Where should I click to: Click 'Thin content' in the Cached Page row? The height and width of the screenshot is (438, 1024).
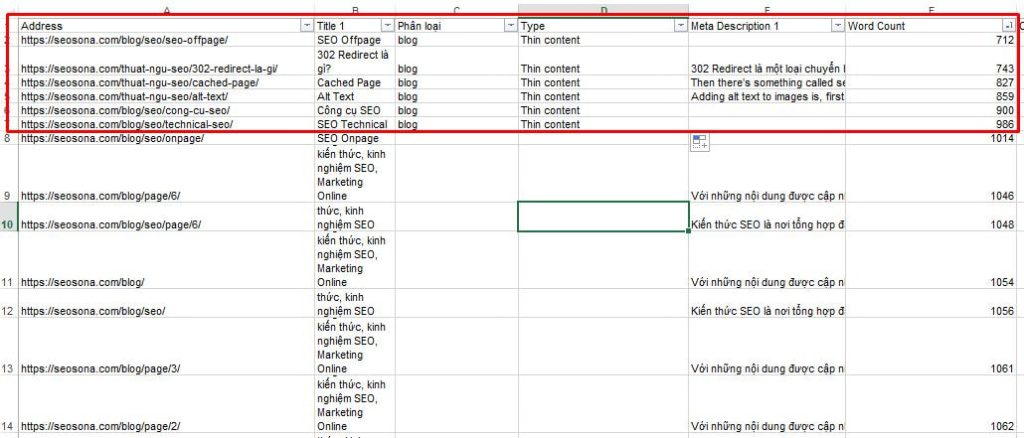pos(550,82)
